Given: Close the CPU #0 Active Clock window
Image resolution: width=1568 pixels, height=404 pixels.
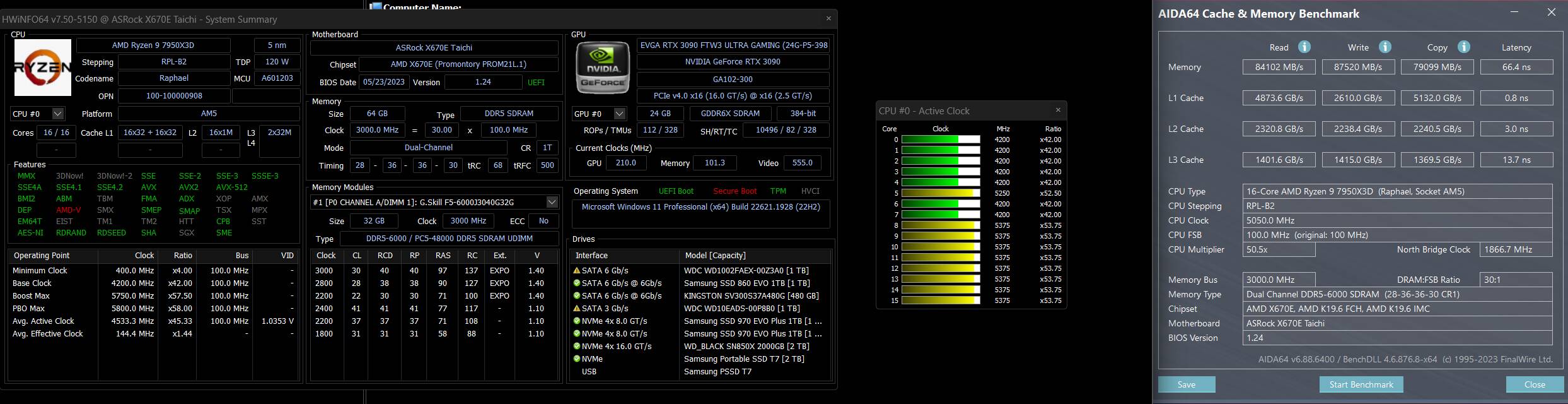Looking at the screenshot, I should [1058, 110].
